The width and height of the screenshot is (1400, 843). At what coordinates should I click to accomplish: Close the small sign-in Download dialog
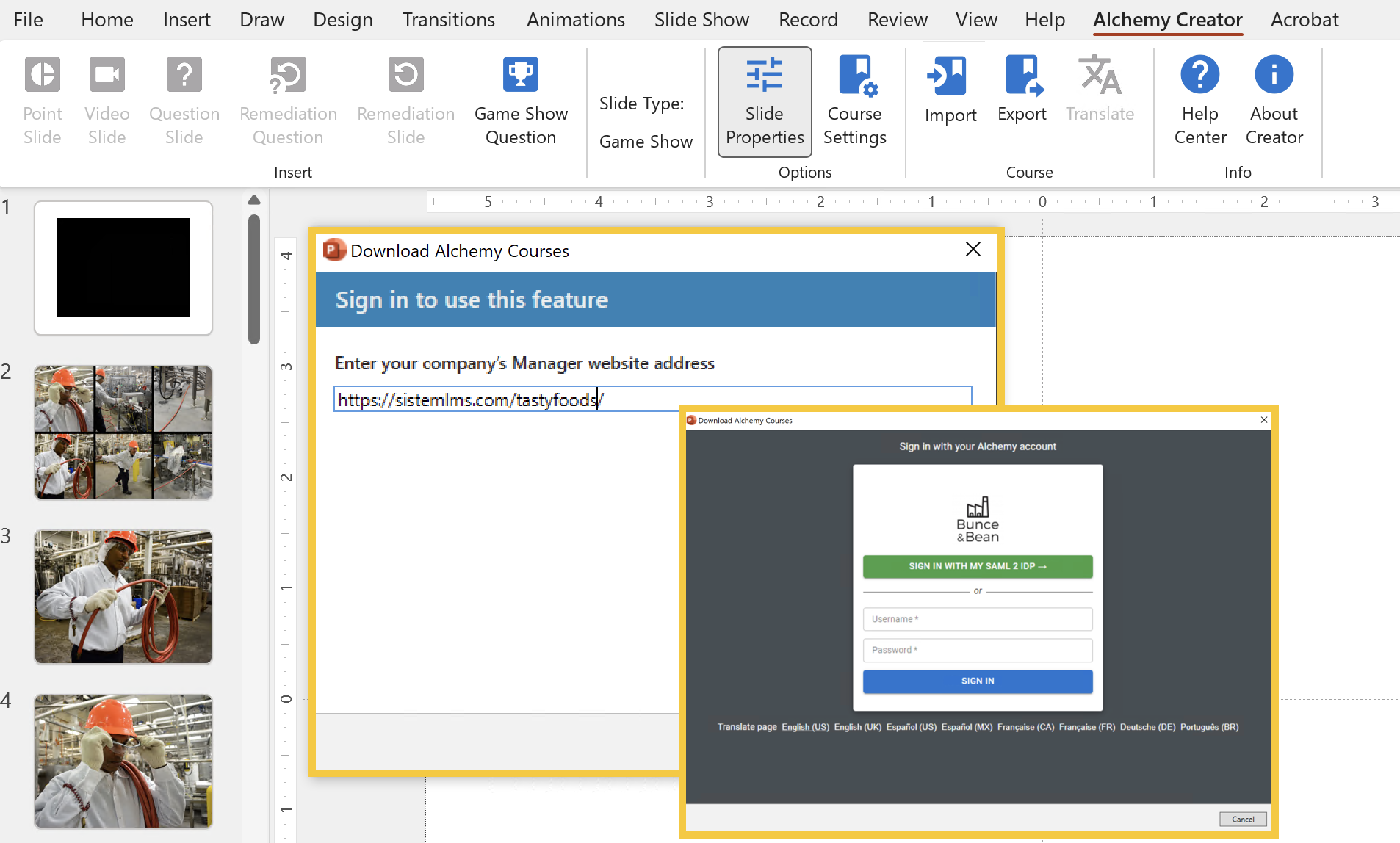[x=1264, y=420]
